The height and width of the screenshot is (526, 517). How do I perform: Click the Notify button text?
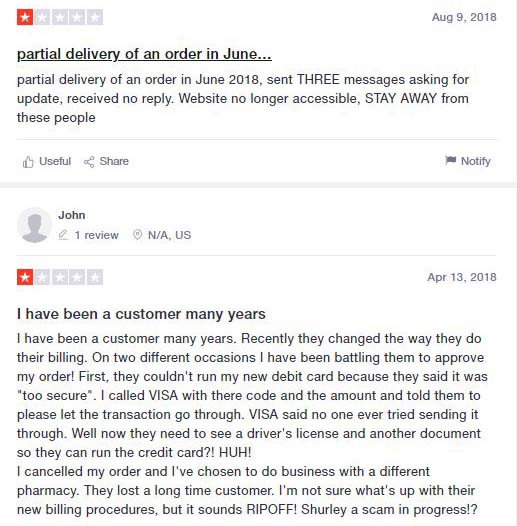point(476,161)
